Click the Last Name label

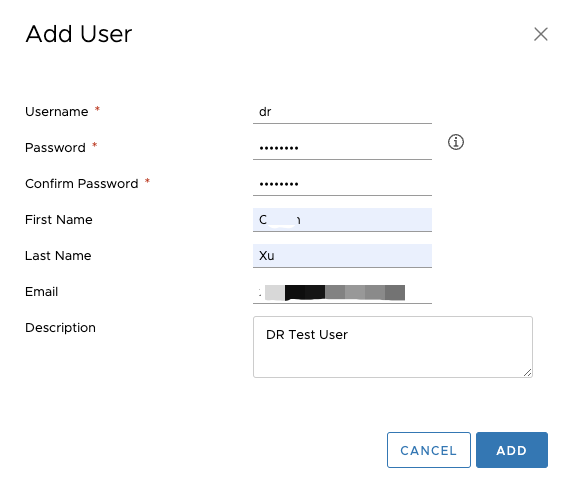58,256
